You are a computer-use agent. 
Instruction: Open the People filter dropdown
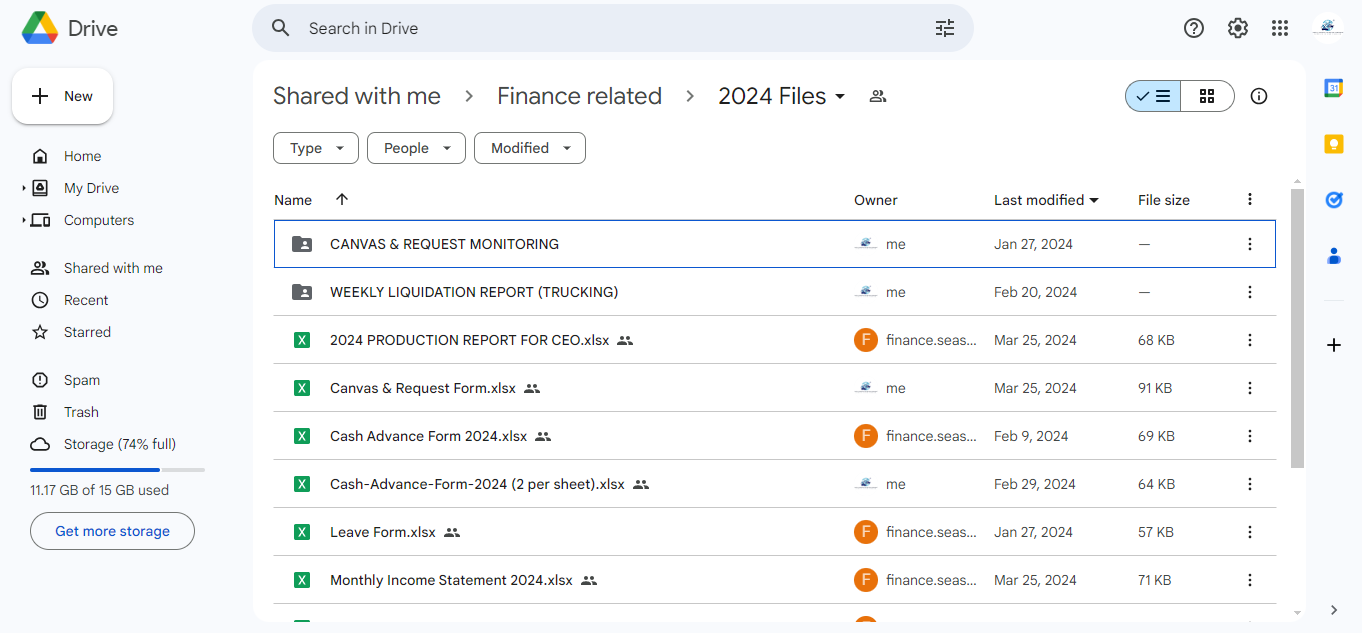tap(416, 148)
